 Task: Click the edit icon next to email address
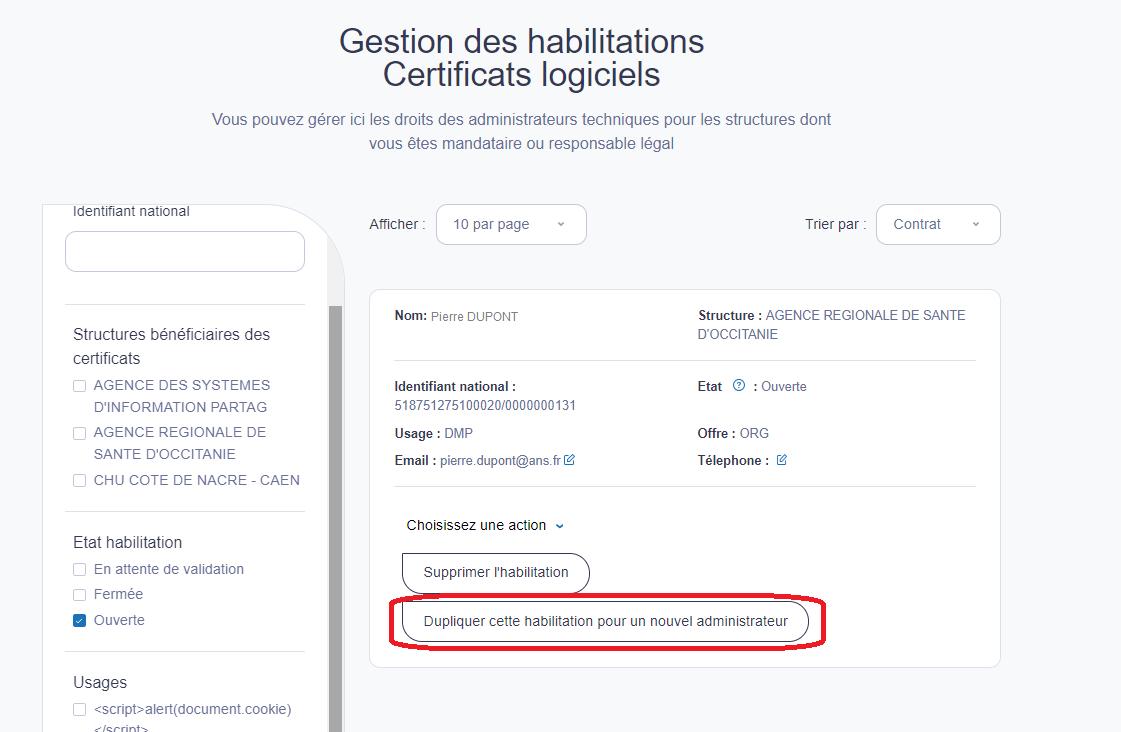[569, 460]
